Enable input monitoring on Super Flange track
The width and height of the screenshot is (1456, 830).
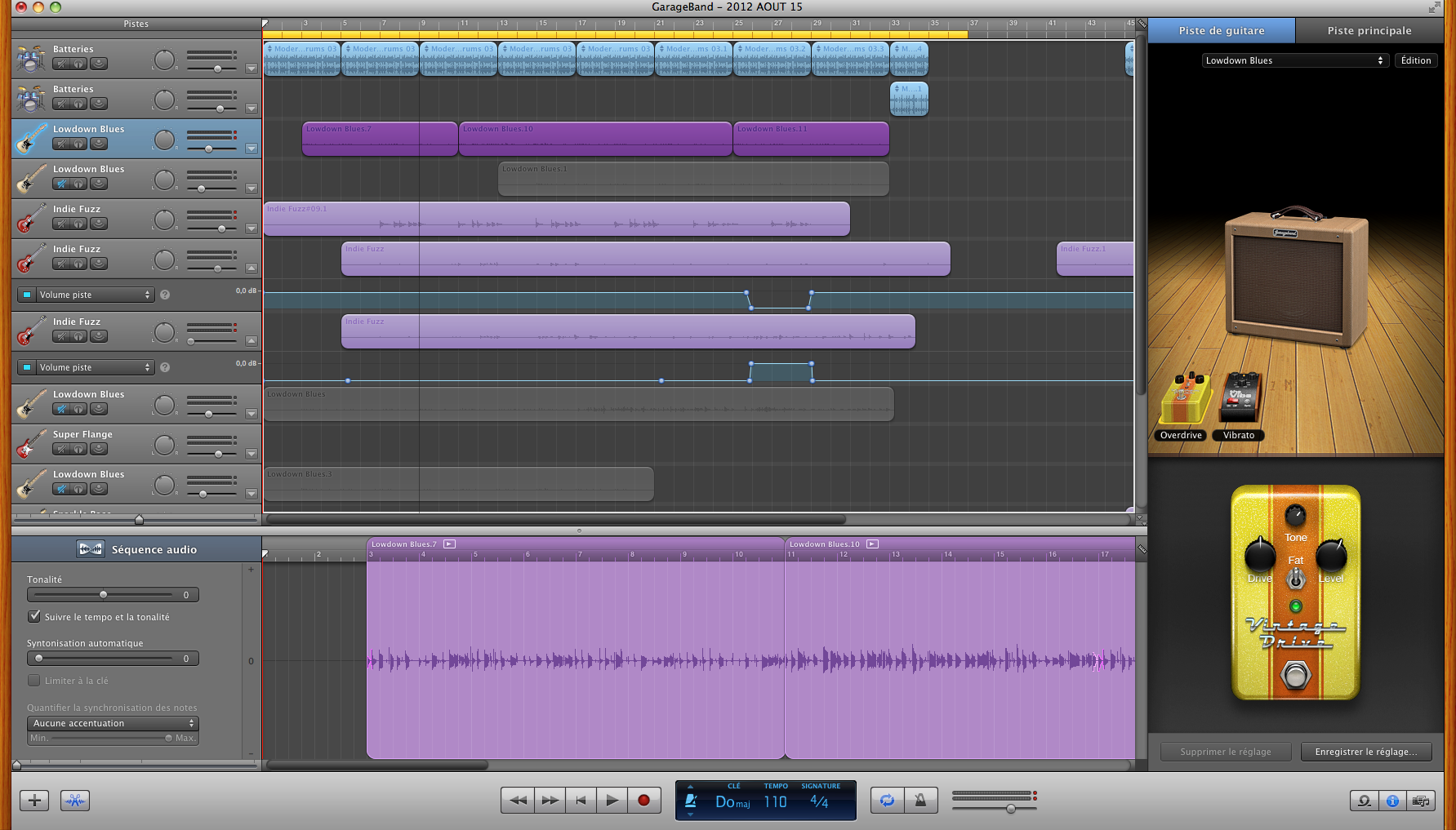99,449
